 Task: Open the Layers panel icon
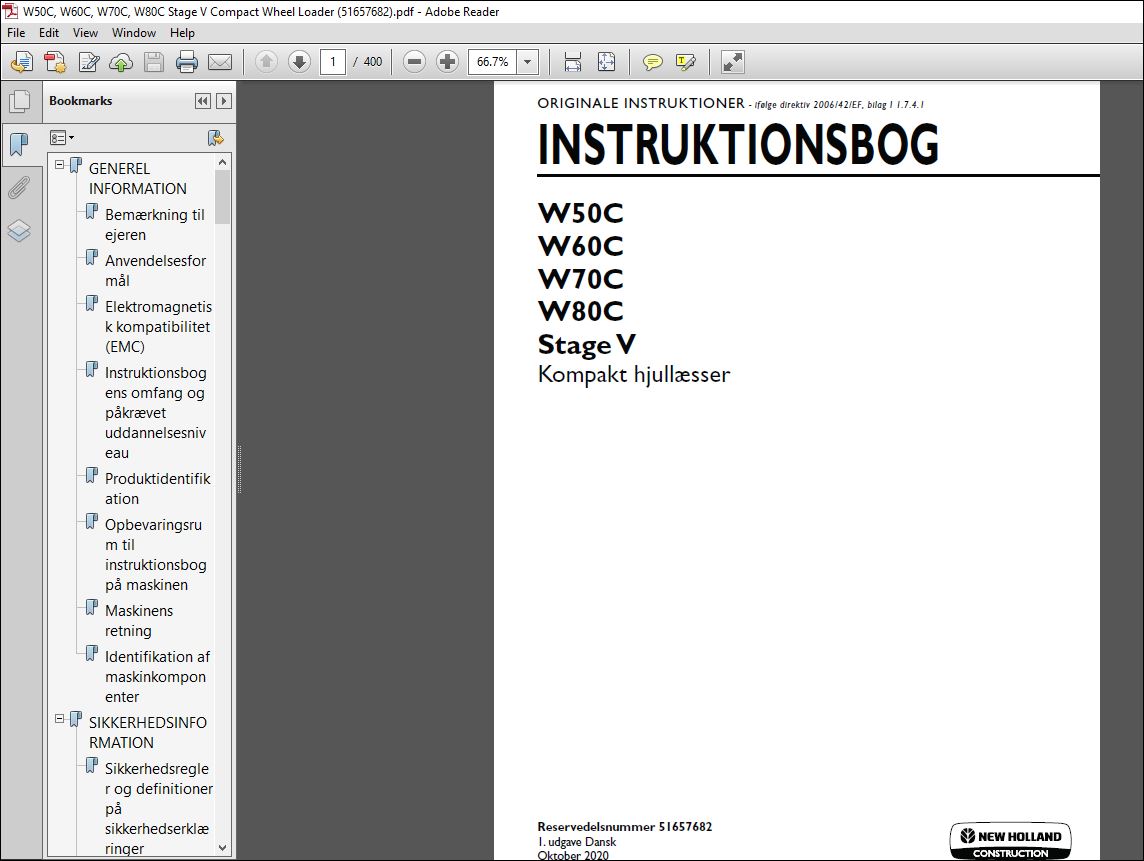[x=20, y=231]
